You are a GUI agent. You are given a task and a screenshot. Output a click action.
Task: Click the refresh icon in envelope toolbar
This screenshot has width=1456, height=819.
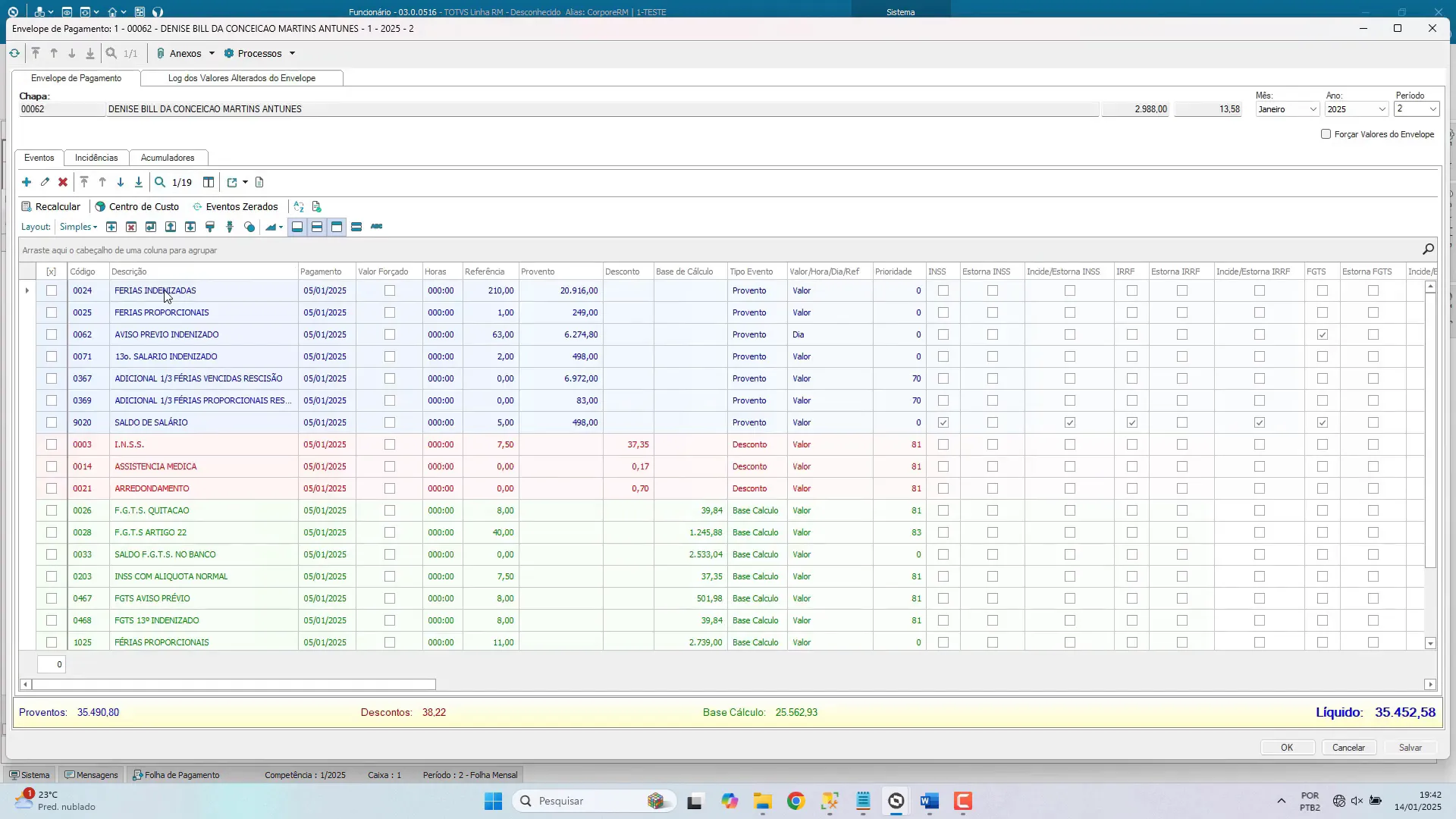coord(14,54)
